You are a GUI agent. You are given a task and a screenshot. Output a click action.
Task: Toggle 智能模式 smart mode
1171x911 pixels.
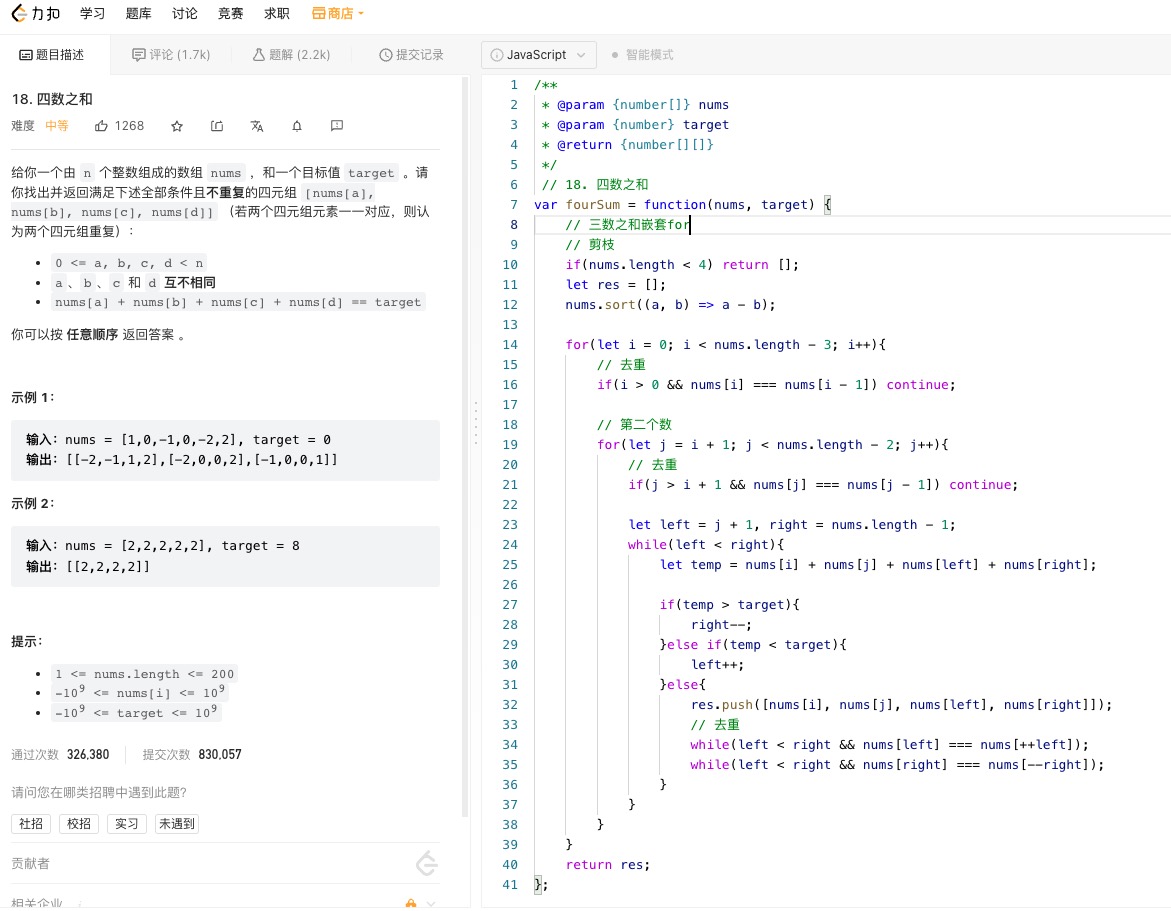[x=642, y=55]
